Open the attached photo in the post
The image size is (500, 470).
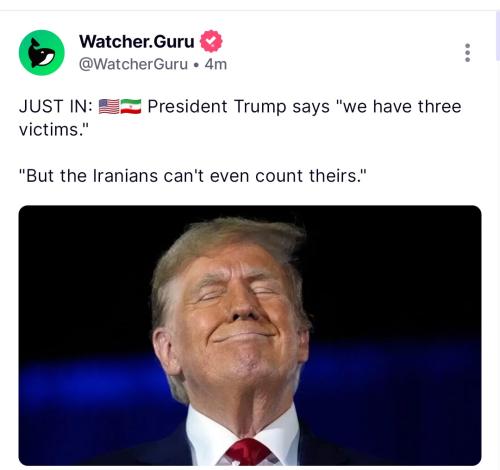[x=250, y=335]
